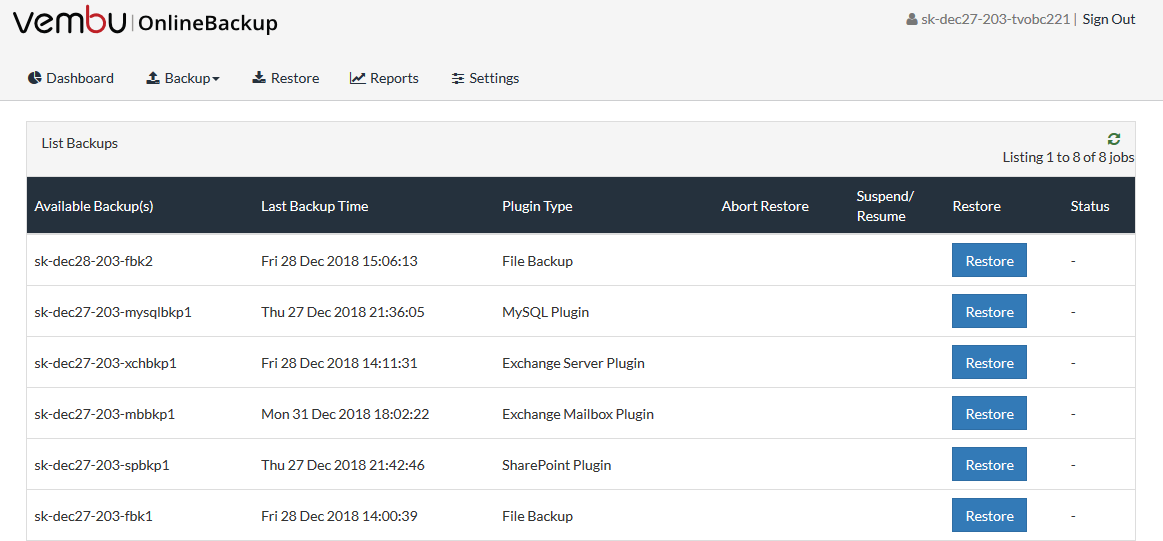Click the MySQL Plugin cell
The width and height of the screenshot is (1163, 541).
pyautogui.click(x=545, y=312)
